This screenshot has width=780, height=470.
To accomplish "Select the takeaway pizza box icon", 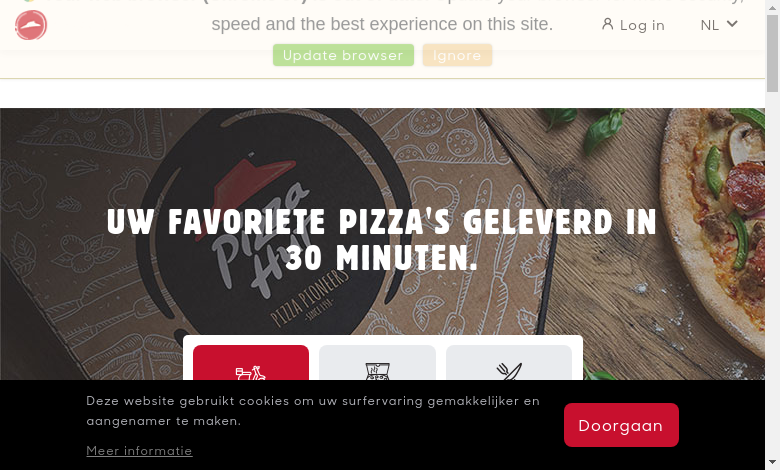I will (x=378, y=372).
